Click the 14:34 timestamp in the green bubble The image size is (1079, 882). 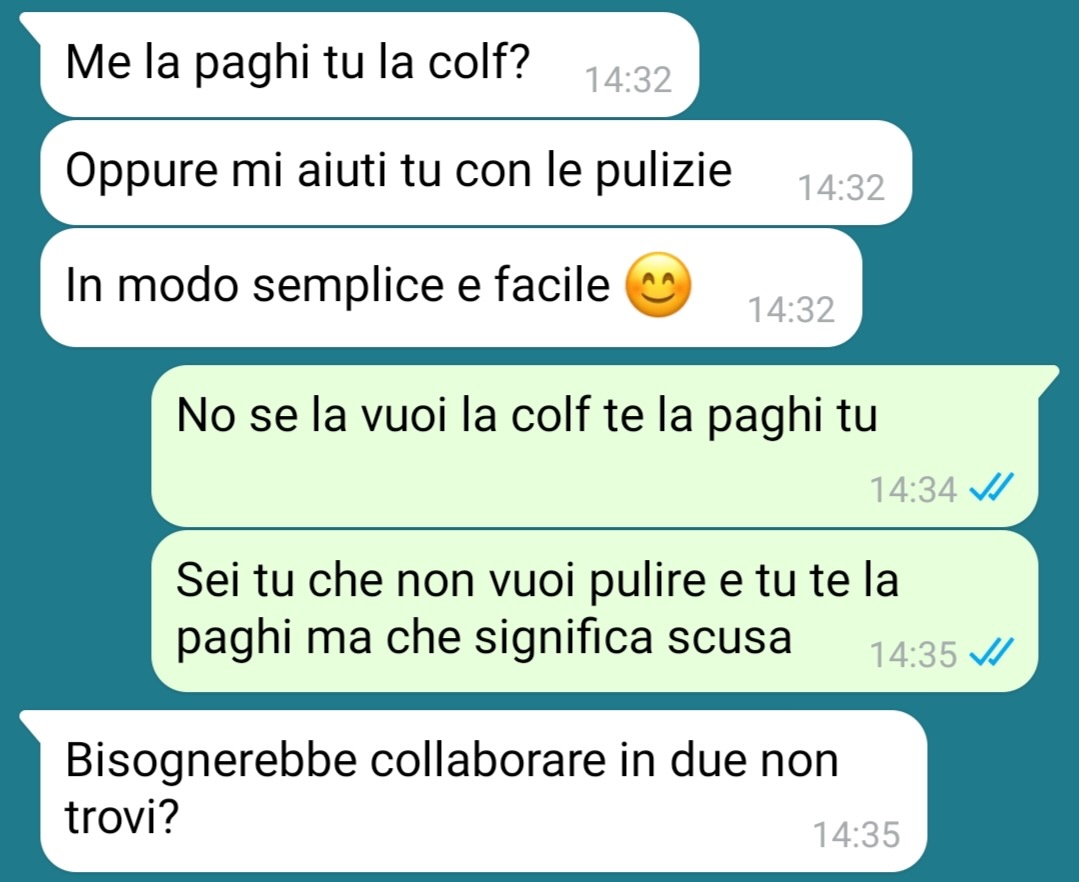(x=913, y=490)
